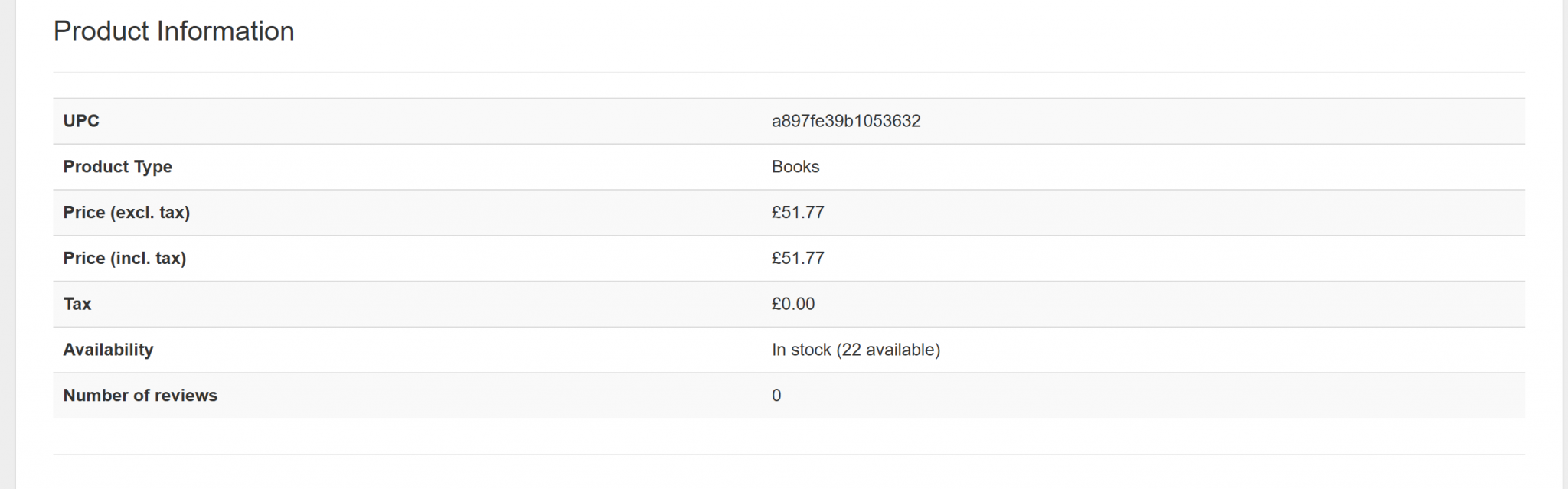
Task: Click the divider line under Product Information heading
Action: tap(789, 73)
